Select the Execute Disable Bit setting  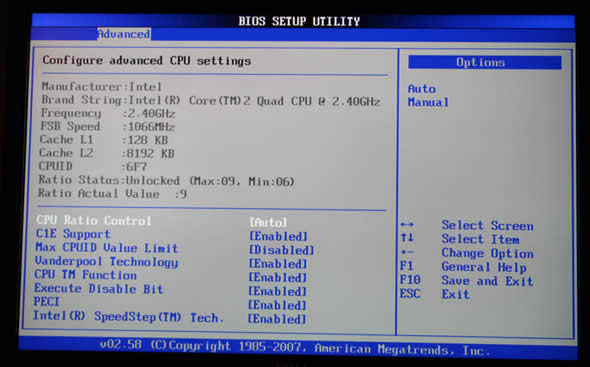99,289
